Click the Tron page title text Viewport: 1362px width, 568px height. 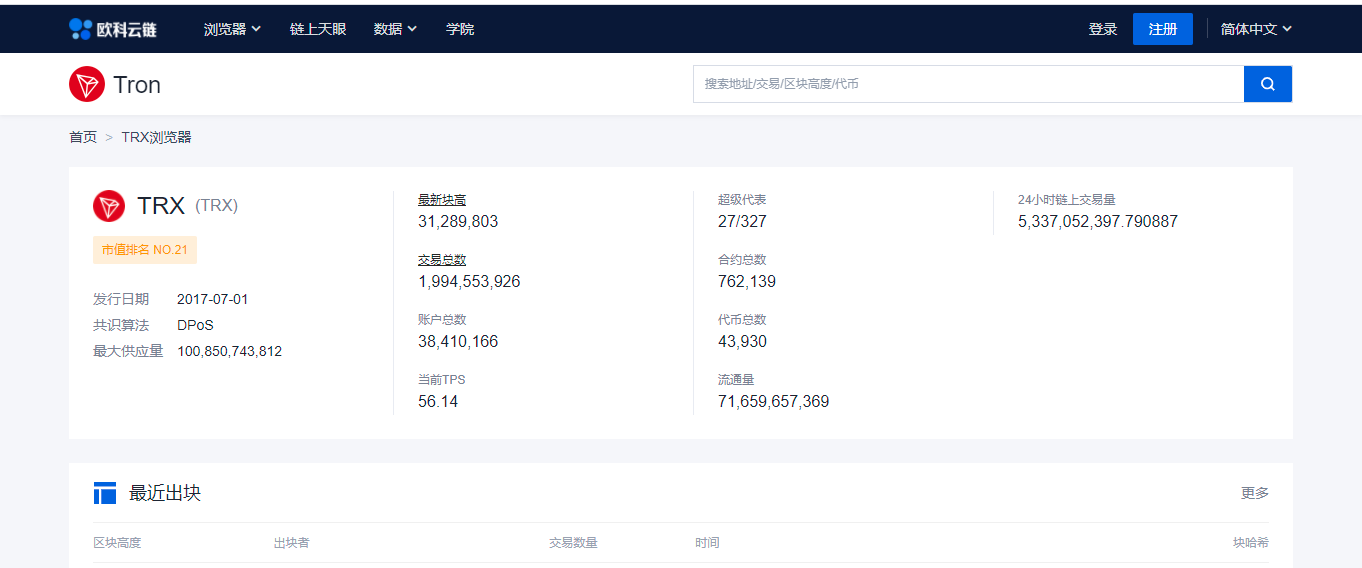137,85
